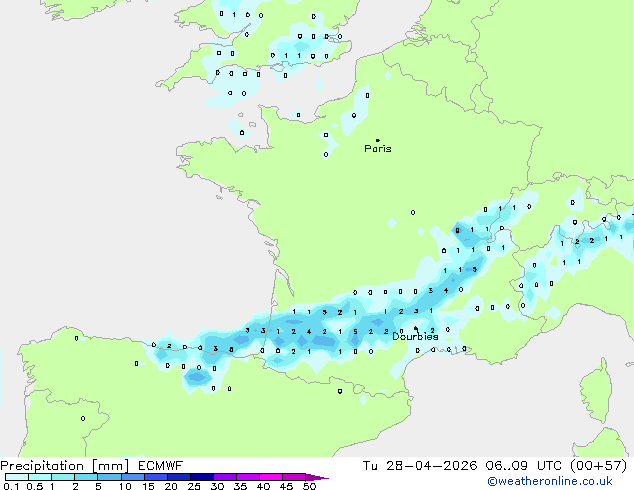Click the '(00+57)' forecast offset text
634x490 pixels.
coord(598,466)
